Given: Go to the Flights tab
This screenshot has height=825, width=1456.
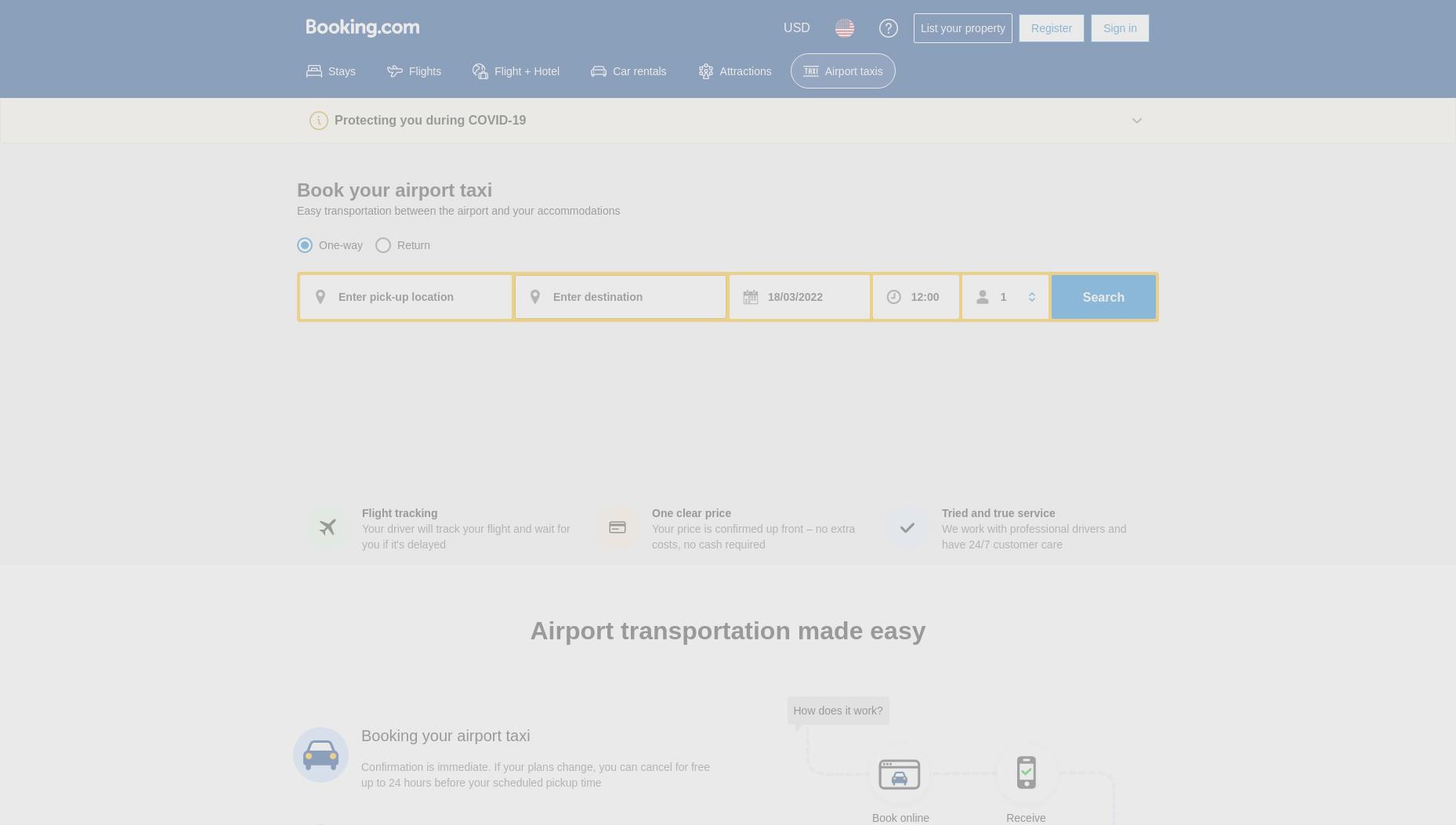Looking at the screenshot, I should pos(414,71).
